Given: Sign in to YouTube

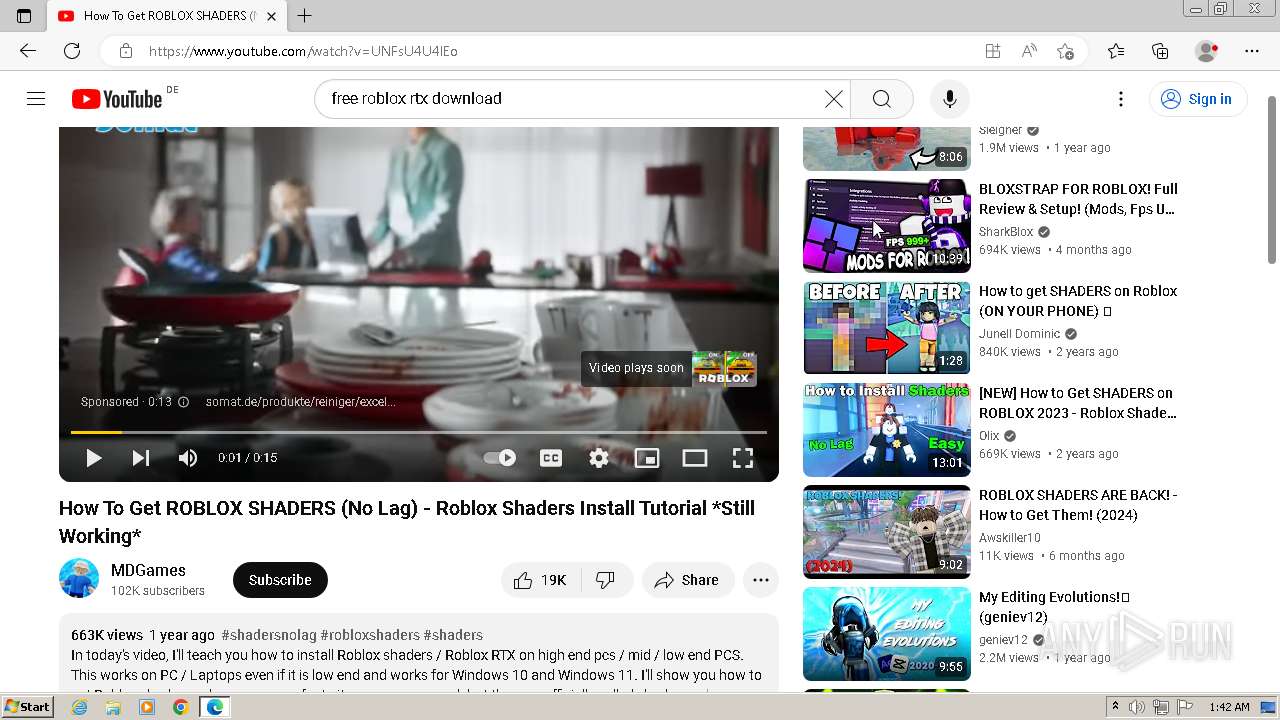Looking at the screenshot, I should pyautogui.click(x=1197, y=99).
